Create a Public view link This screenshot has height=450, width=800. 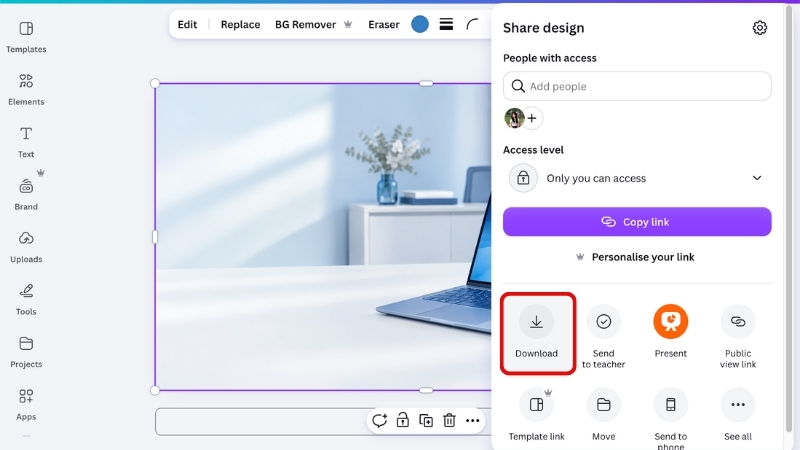pyautogui.click(x=738, y=336)
